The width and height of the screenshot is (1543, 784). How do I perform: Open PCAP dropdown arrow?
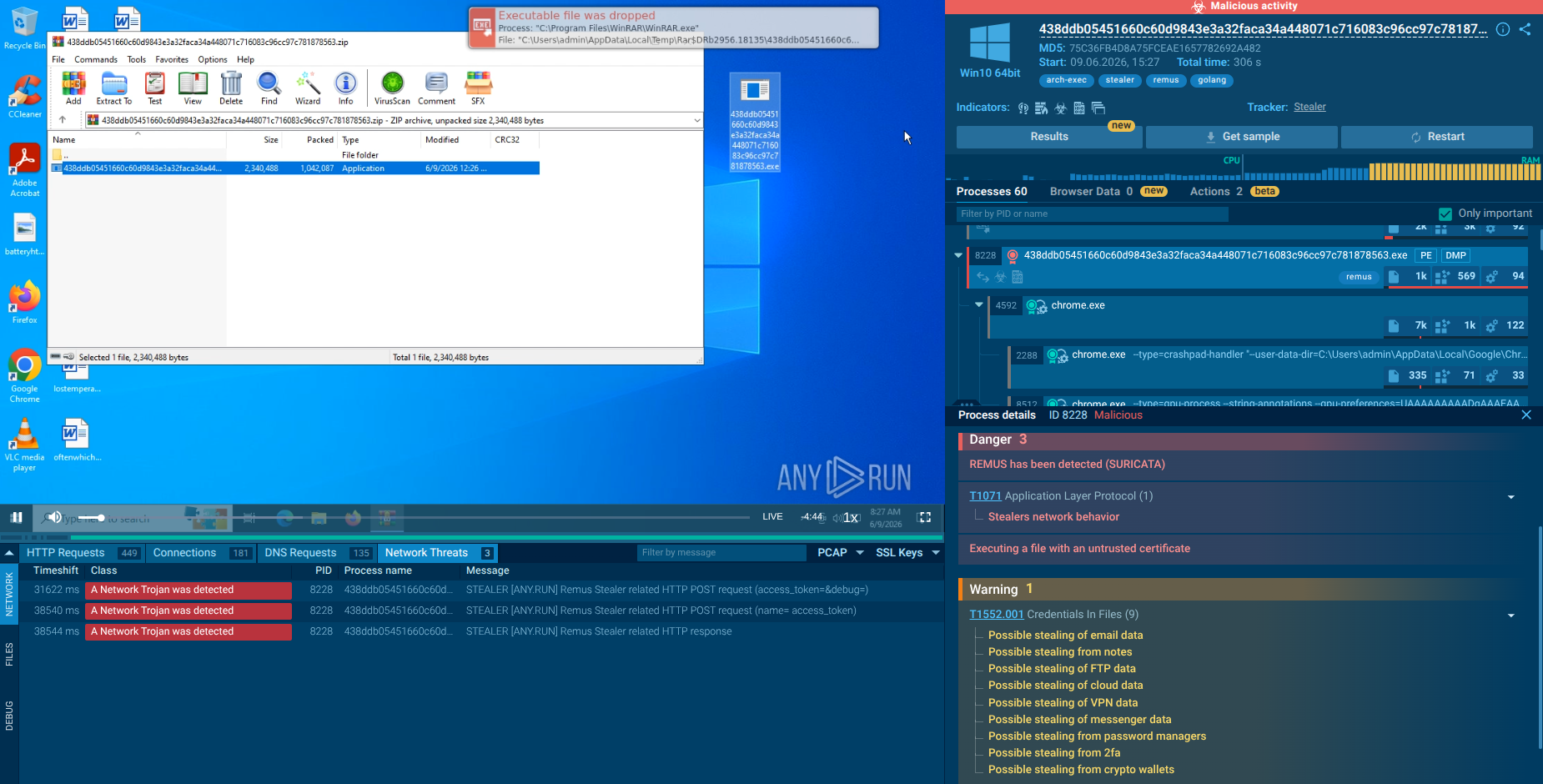[860, 553]
